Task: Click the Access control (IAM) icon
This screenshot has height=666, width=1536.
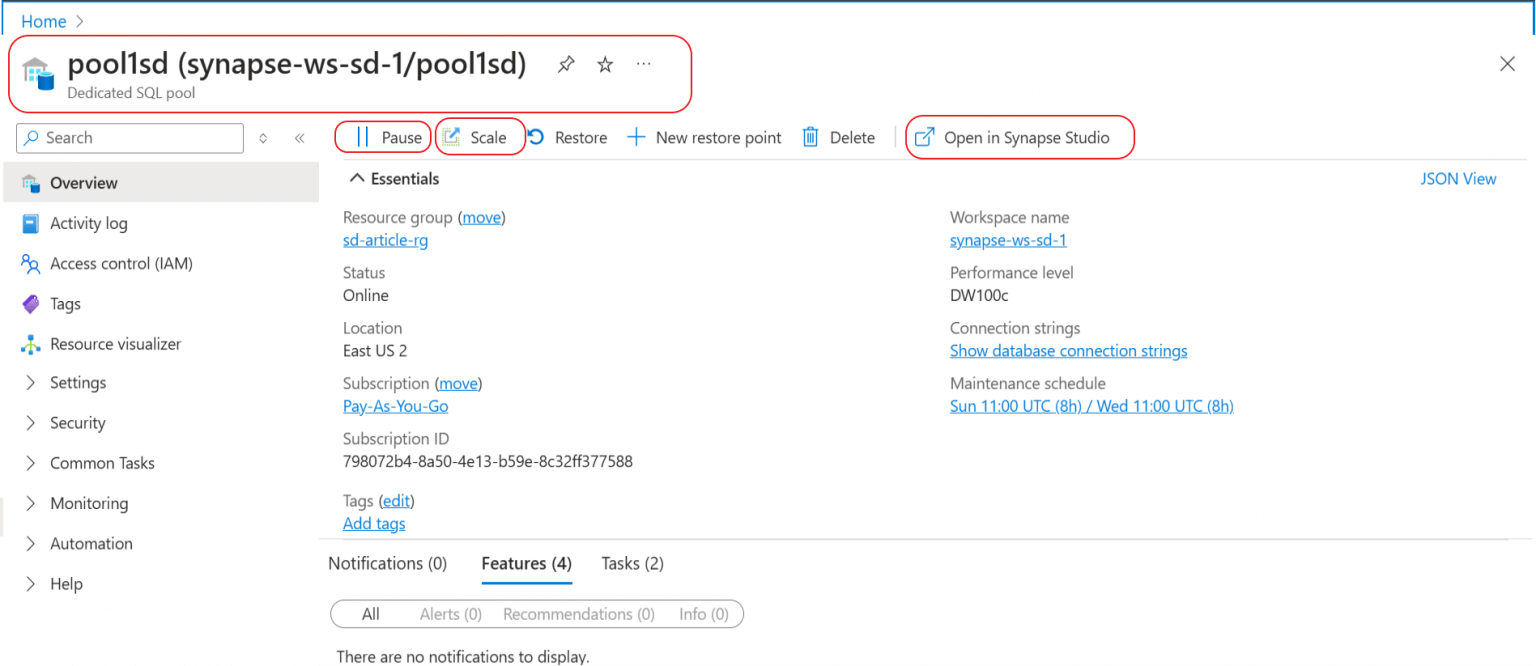Action: point(31,264)
